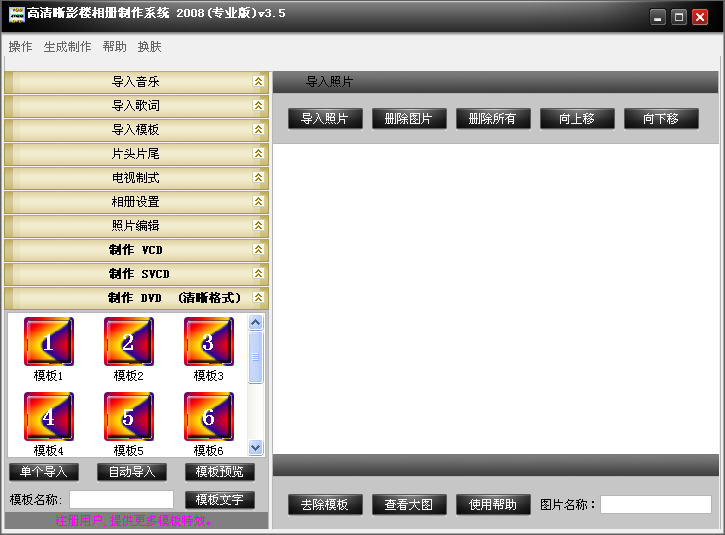Click the 导入照片 button
This screenshot has width=725, height=535.
click(325, 118)
